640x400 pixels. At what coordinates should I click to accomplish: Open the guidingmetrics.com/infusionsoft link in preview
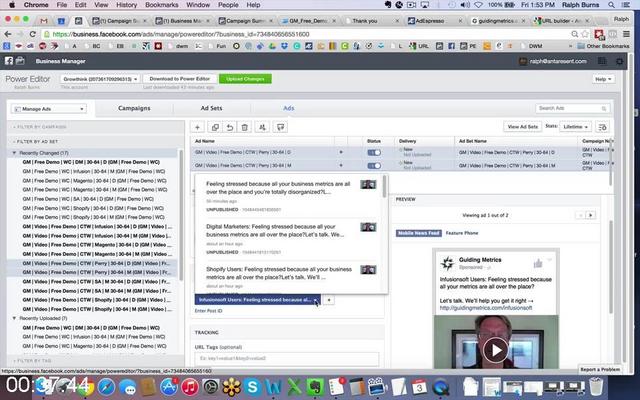(x=486, y=308)
